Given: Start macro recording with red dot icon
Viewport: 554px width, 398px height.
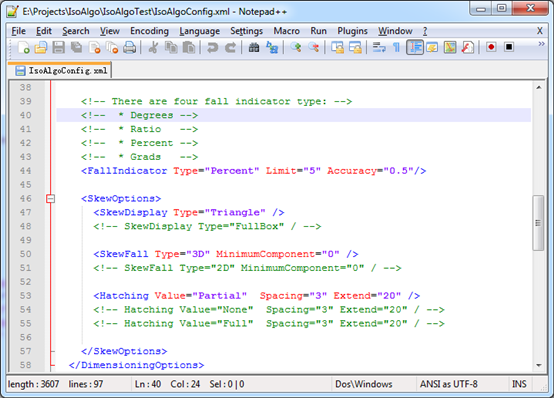Looking at the screenshot, I should point(491,47).
